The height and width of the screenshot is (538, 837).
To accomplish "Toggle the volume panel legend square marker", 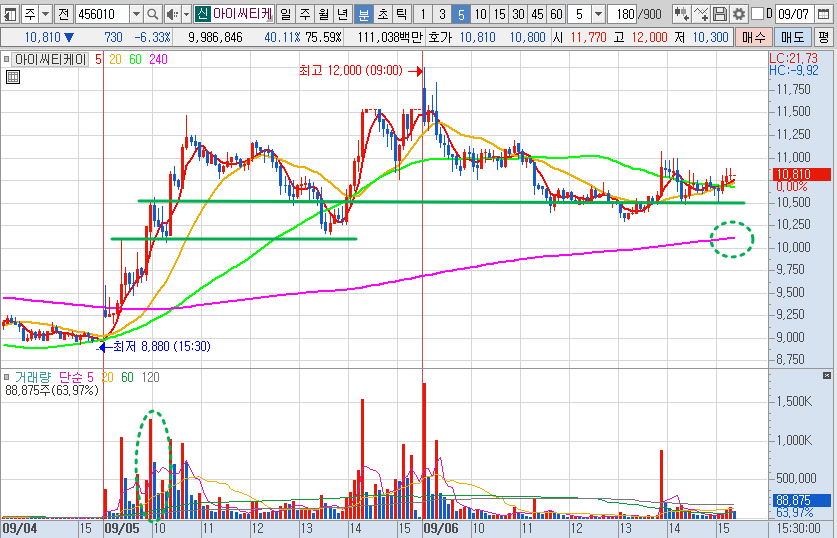I will coord(6,377).
